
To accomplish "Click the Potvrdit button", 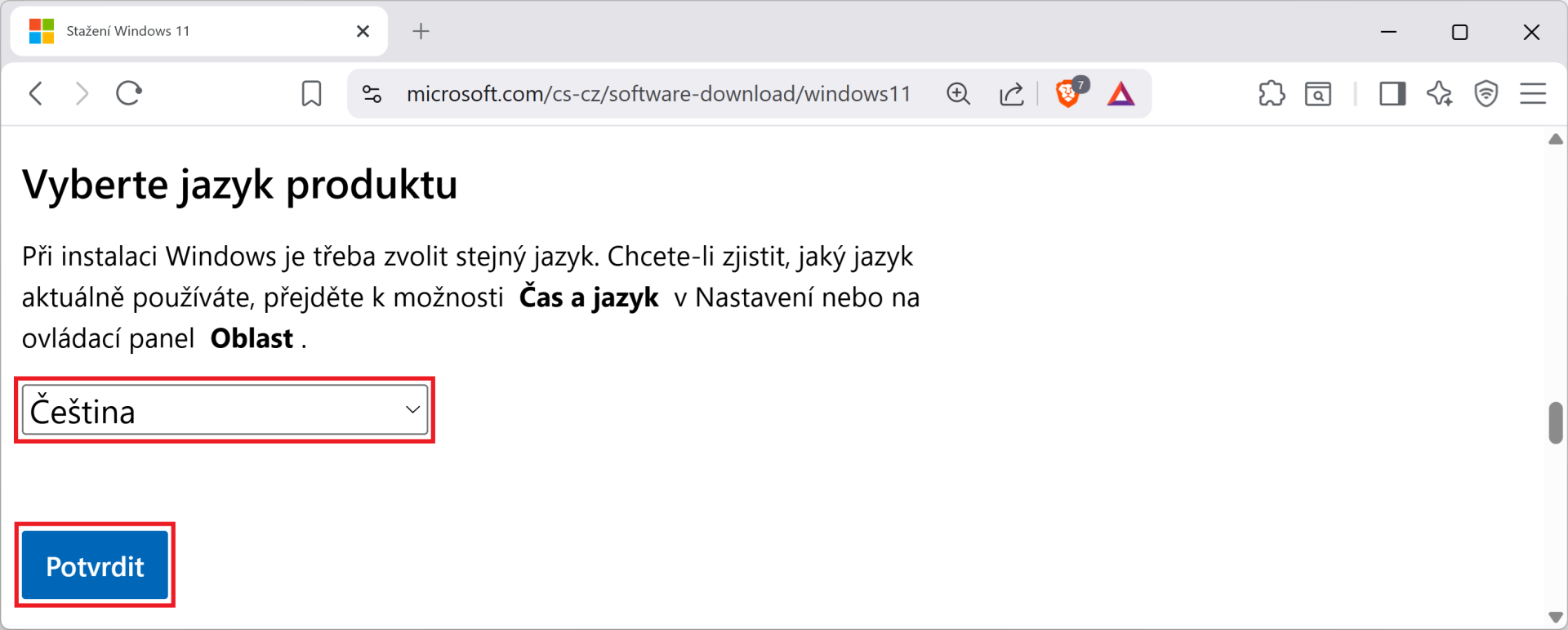I will (95, 565).
